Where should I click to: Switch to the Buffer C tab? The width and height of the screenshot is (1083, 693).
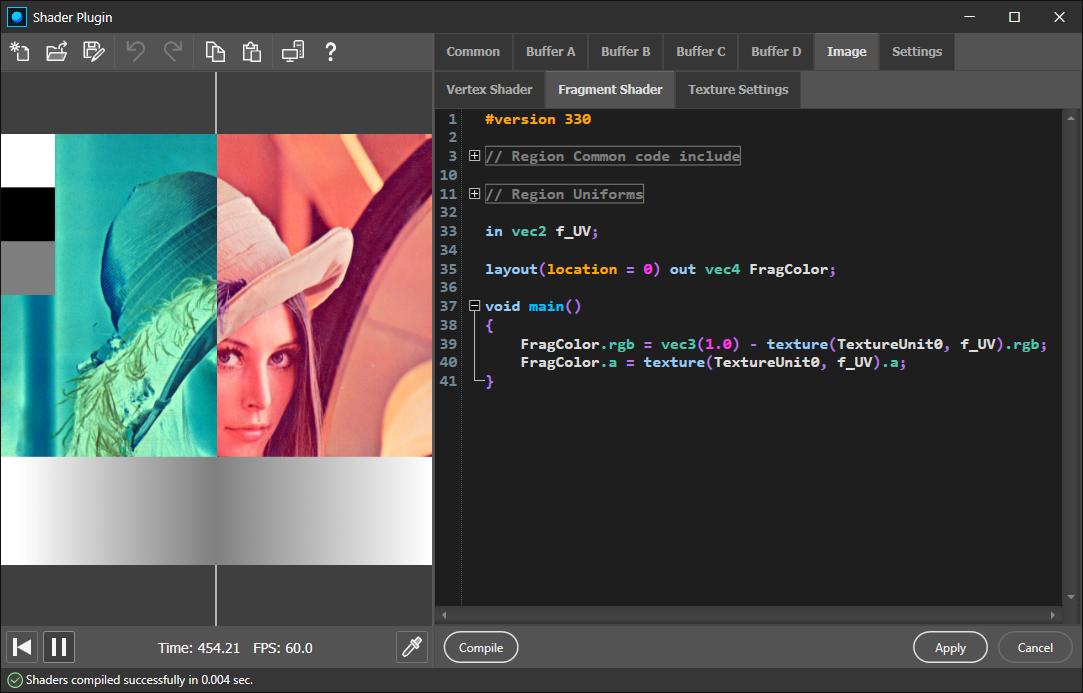701,52
